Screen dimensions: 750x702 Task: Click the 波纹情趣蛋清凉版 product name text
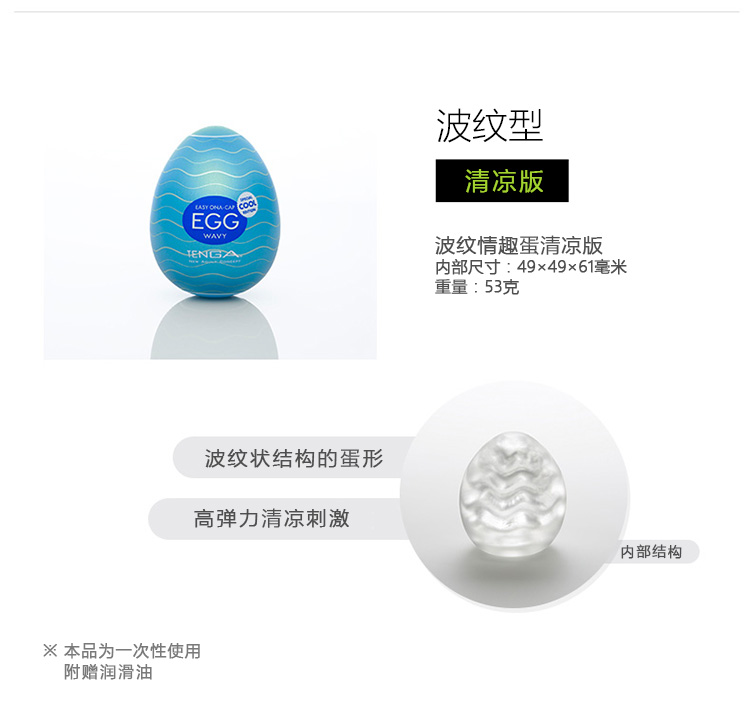tap(518, 246)
